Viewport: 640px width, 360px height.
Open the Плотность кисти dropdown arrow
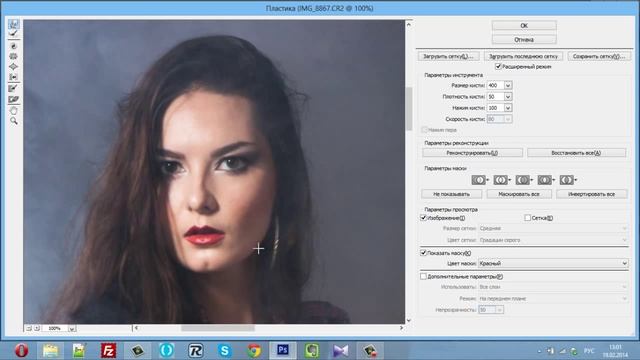(508, 97)
